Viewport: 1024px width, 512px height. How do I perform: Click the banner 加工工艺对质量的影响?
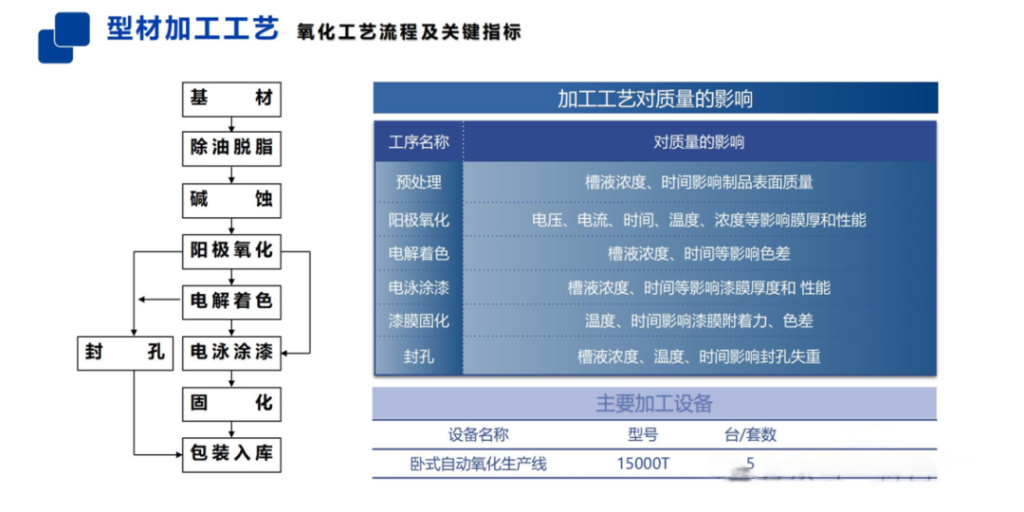(x=655, y=99)
